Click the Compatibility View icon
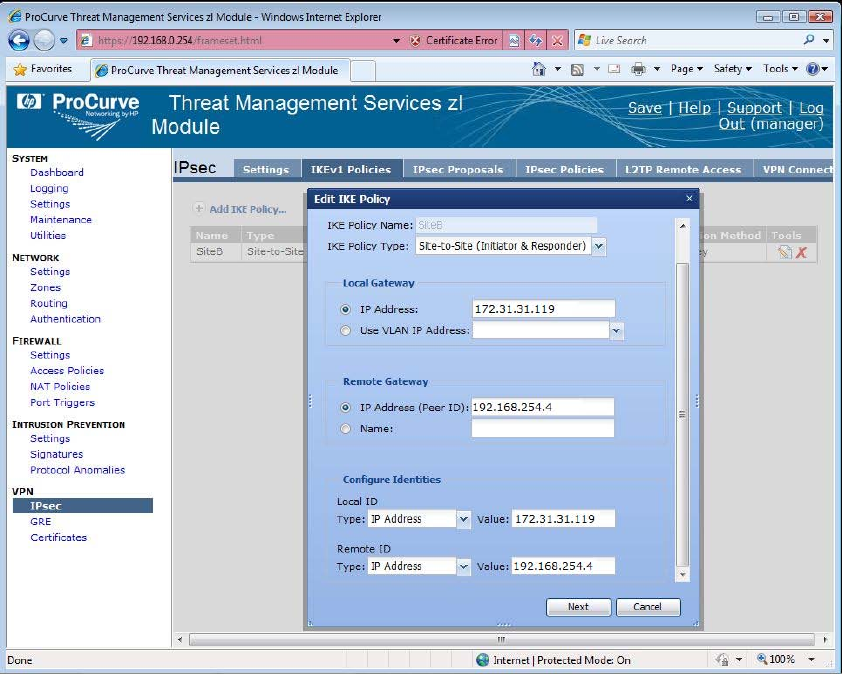The image size is (842, 674). (514, 40)
